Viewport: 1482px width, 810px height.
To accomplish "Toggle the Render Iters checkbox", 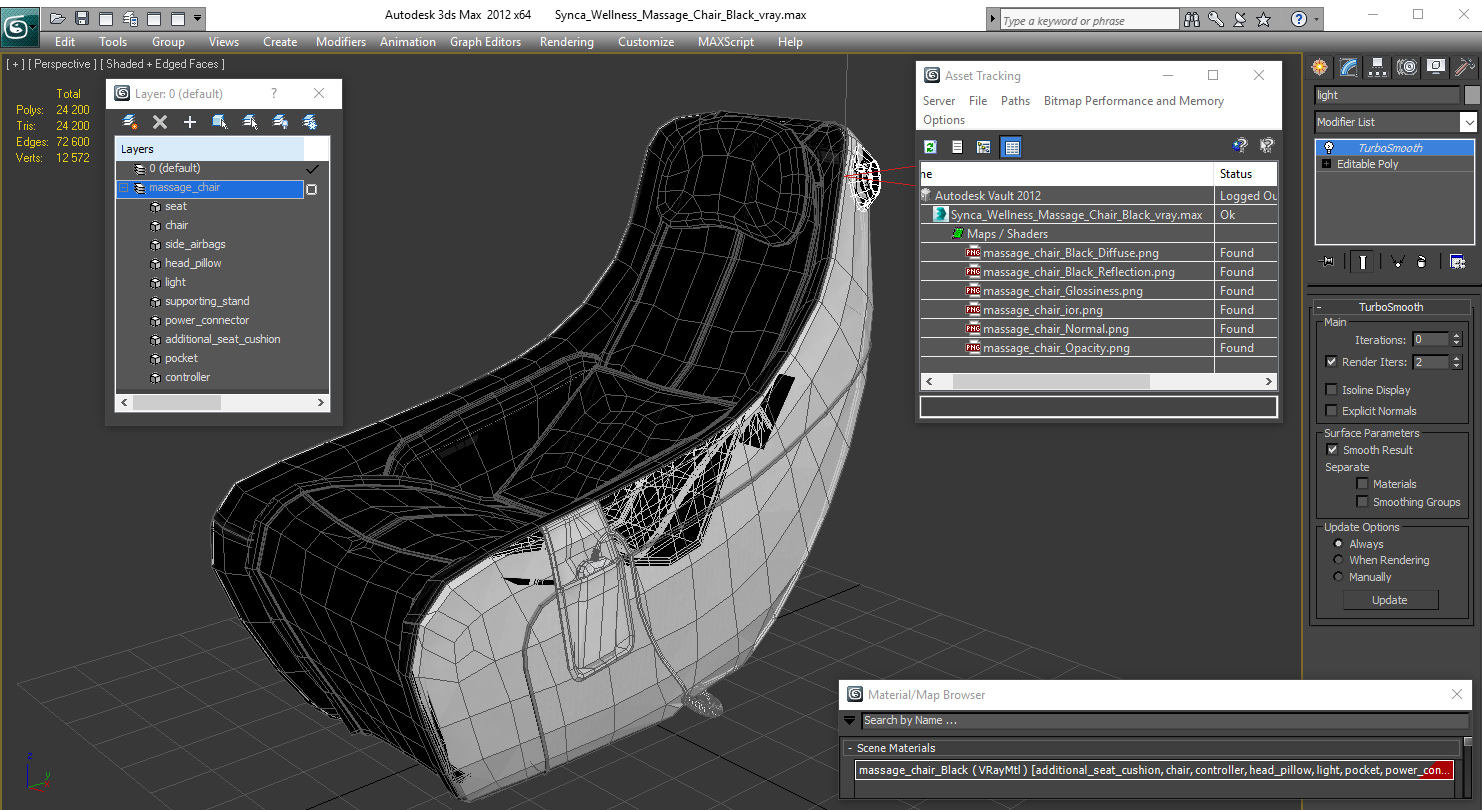I will 1331,362.
